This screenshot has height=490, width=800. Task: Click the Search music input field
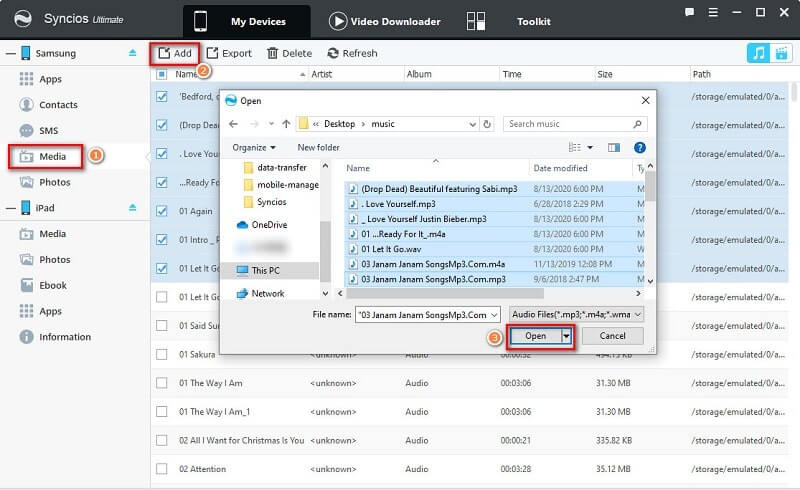(575, 124)
